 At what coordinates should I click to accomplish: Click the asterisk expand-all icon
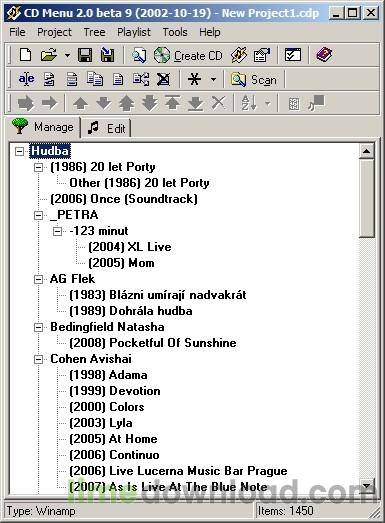point(194,79)
